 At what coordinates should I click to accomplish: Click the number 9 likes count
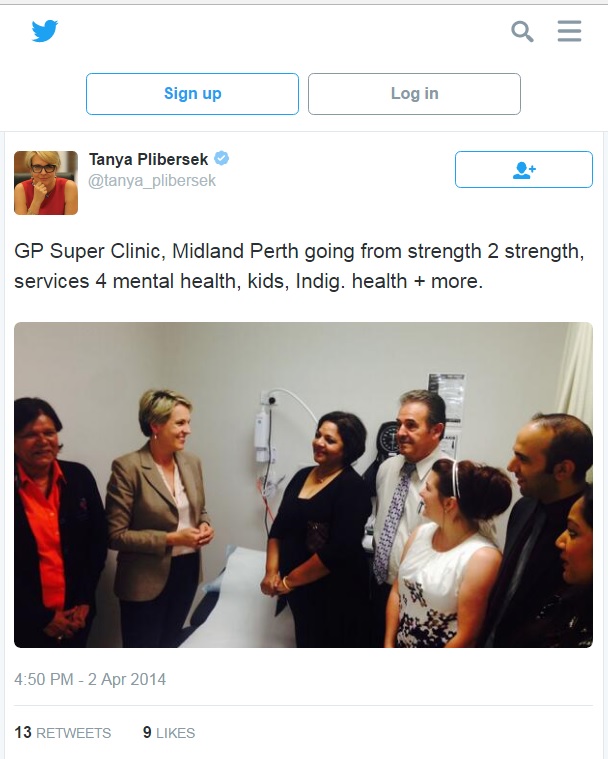click(147, 732)
